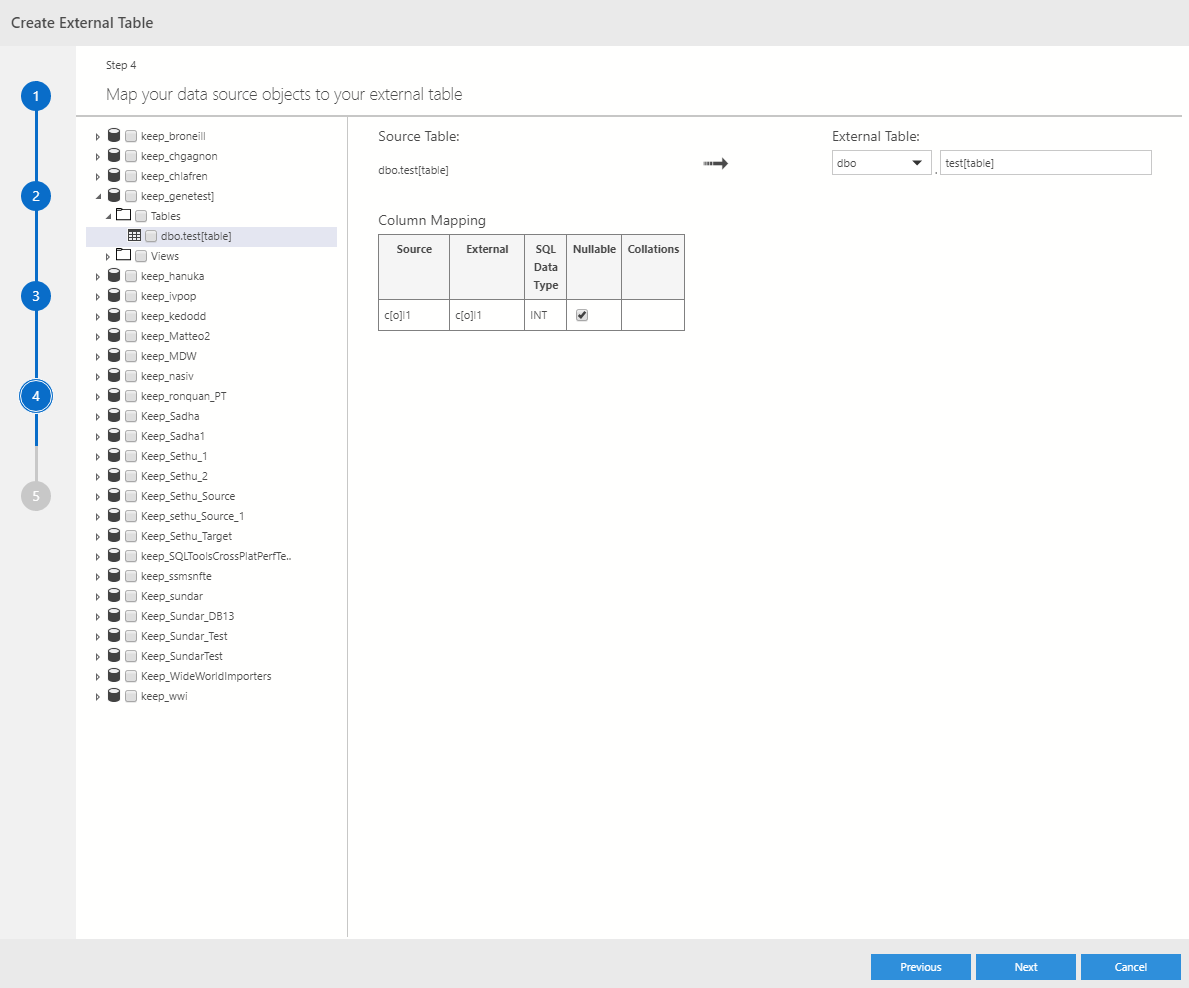Image resolution: width=1189 pixels, height=988 pixels.
Task: Check the keep_genetest] database checkbox
Action: coord(130,196)
